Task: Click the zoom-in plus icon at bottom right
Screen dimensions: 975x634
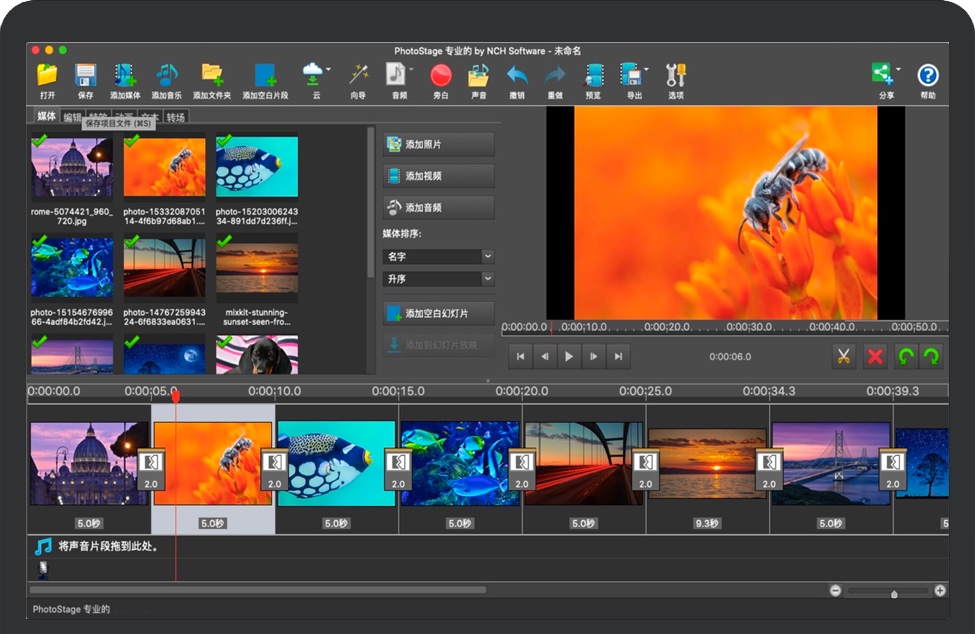Action: coord(940,591)
